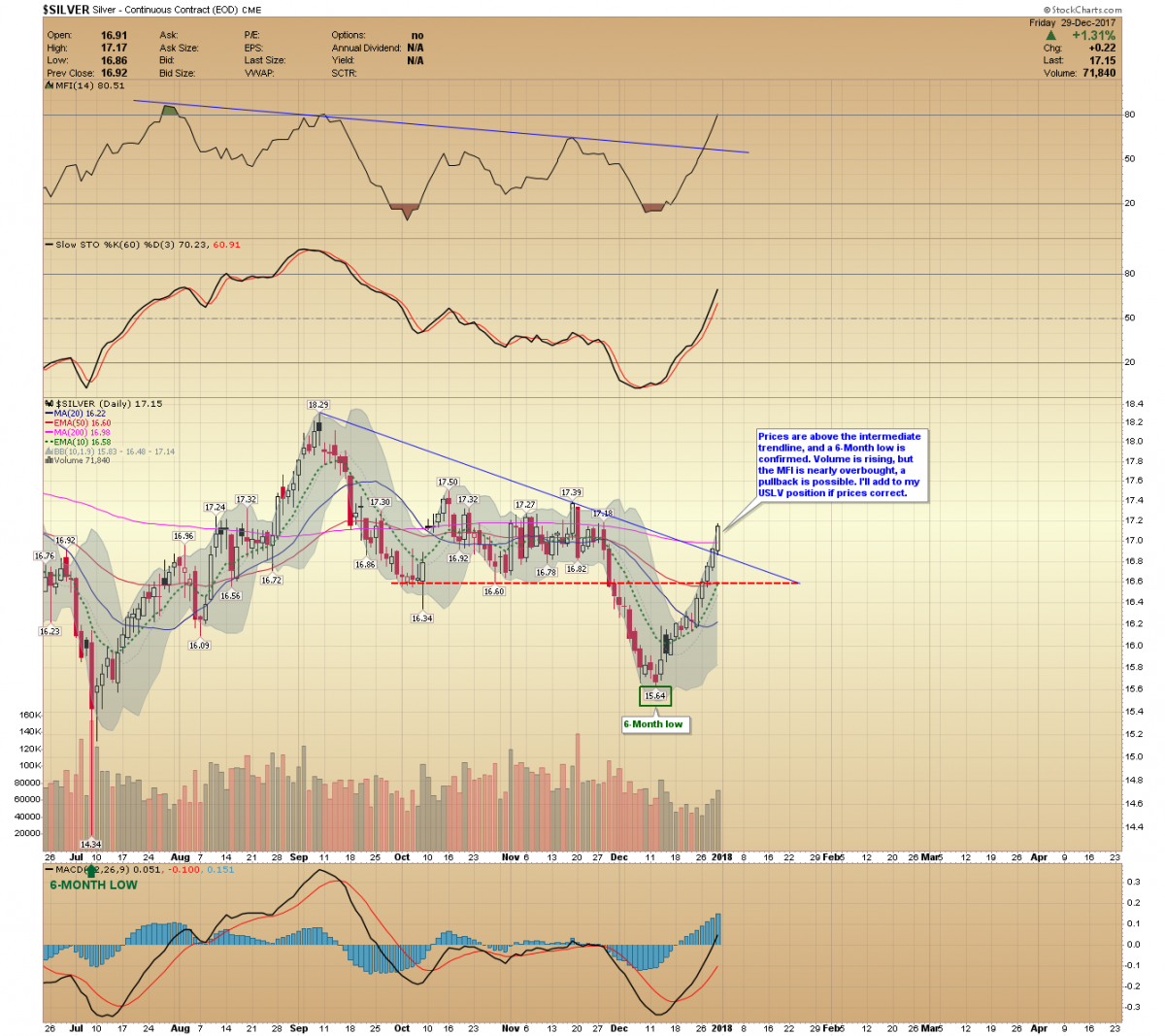Click the Volume 71,840 legend icon

click(50, 460)
